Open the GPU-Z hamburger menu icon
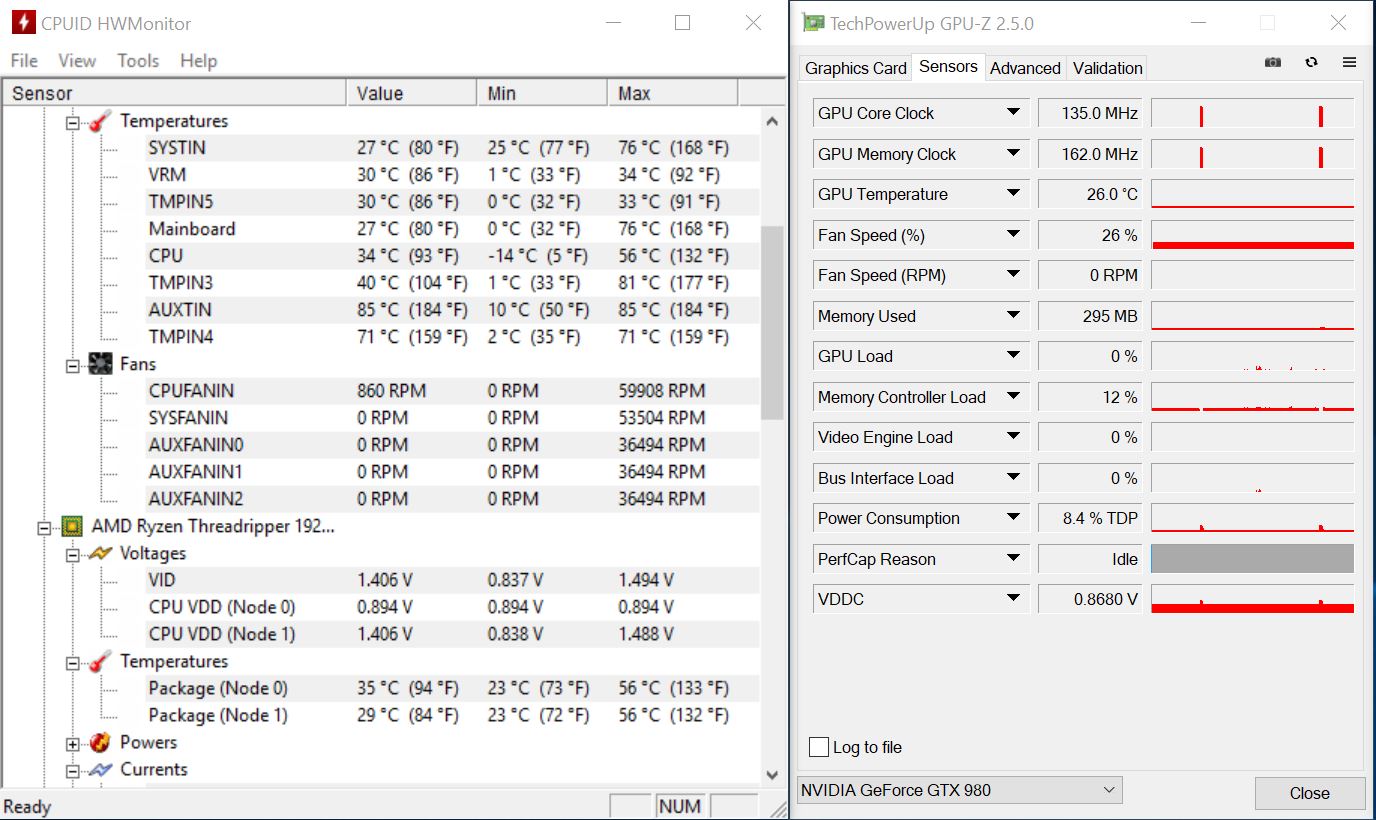 (1349, 62)
